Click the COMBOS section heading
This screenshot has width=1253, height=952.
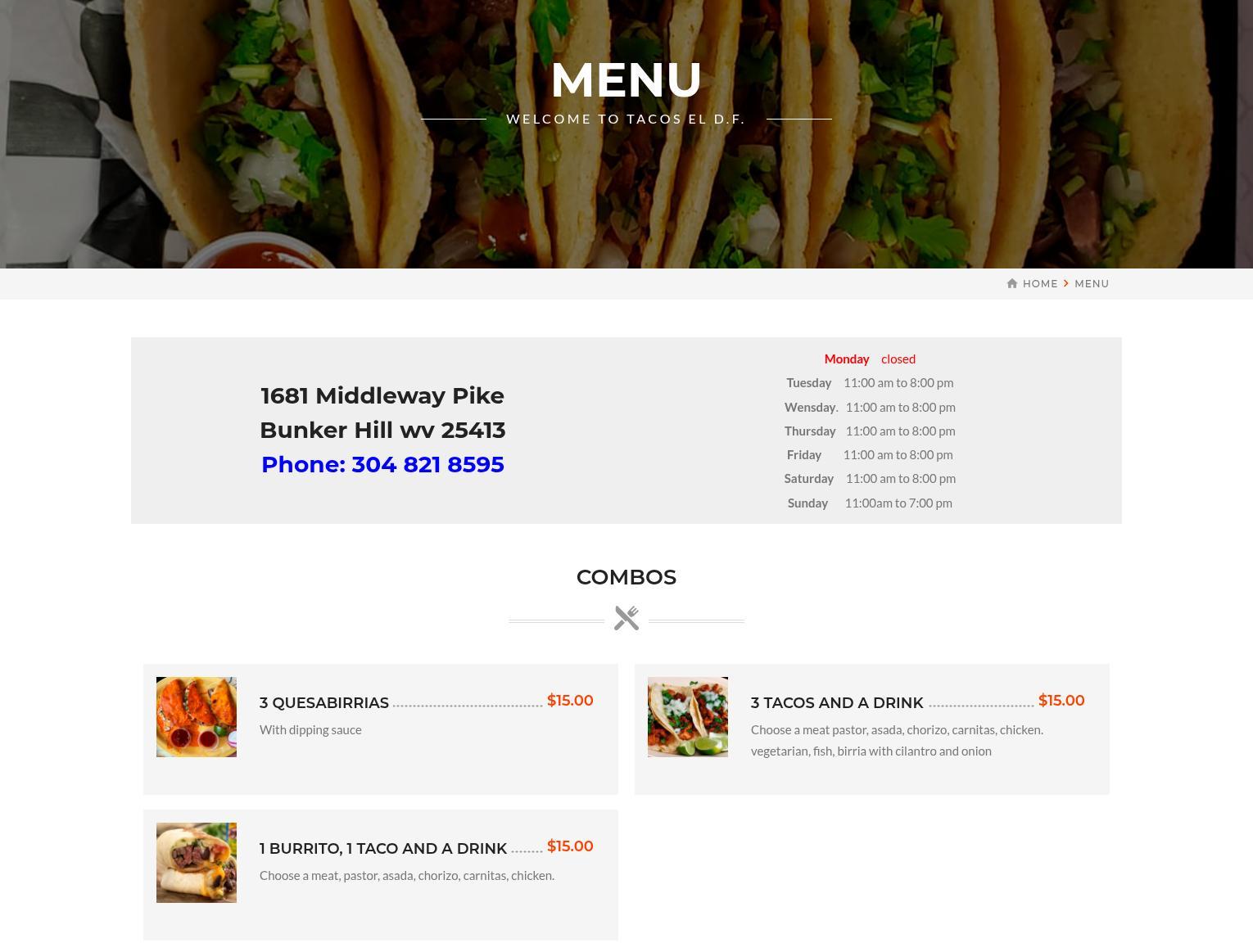tap(626, 577)
